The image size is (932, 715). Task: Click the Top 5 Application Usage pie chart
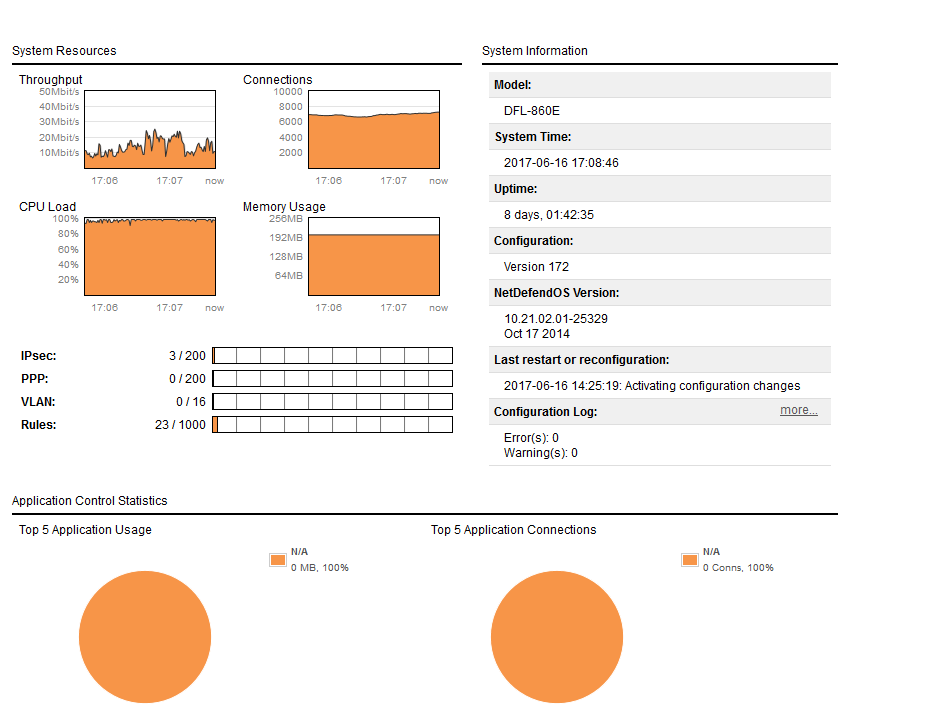[145, 637]
